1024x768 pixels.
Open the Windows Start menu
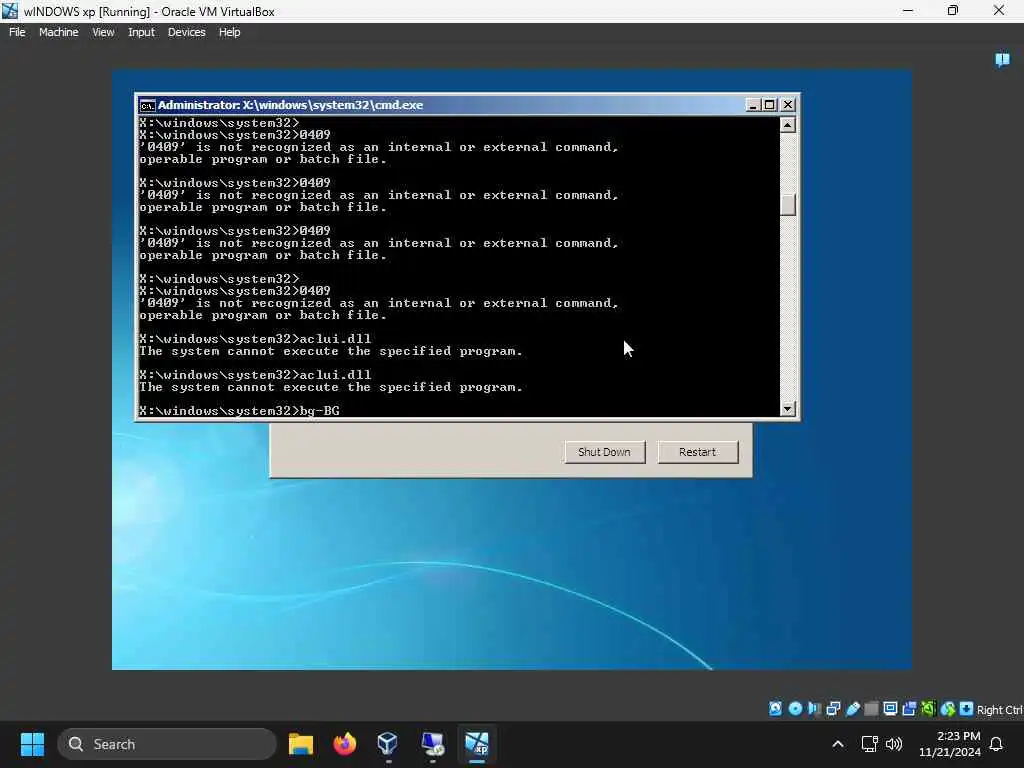pyautogui.click(x=32, y=744)
